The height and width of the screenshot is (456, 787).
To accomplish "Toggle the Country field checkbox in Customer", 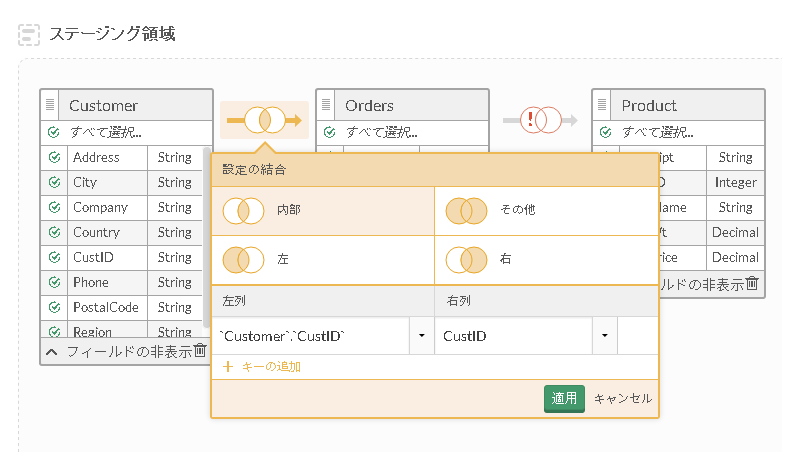I will [x=53, y=233].
